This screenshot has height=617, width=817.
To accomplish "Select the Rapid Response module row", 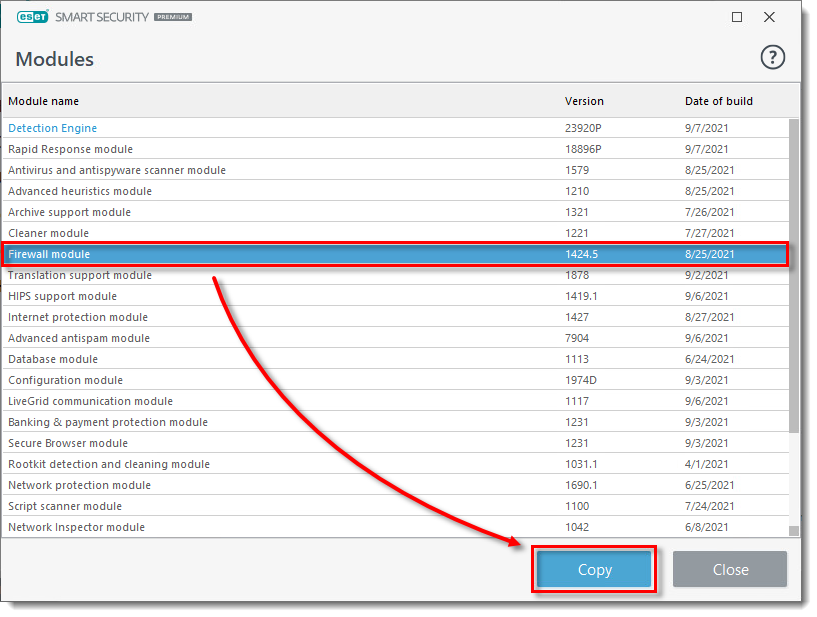I will click(x=396, y=149).
